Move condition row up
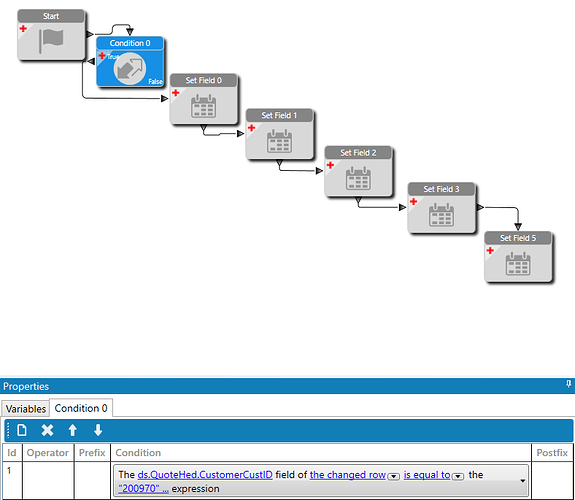 (x=73, y=430)
